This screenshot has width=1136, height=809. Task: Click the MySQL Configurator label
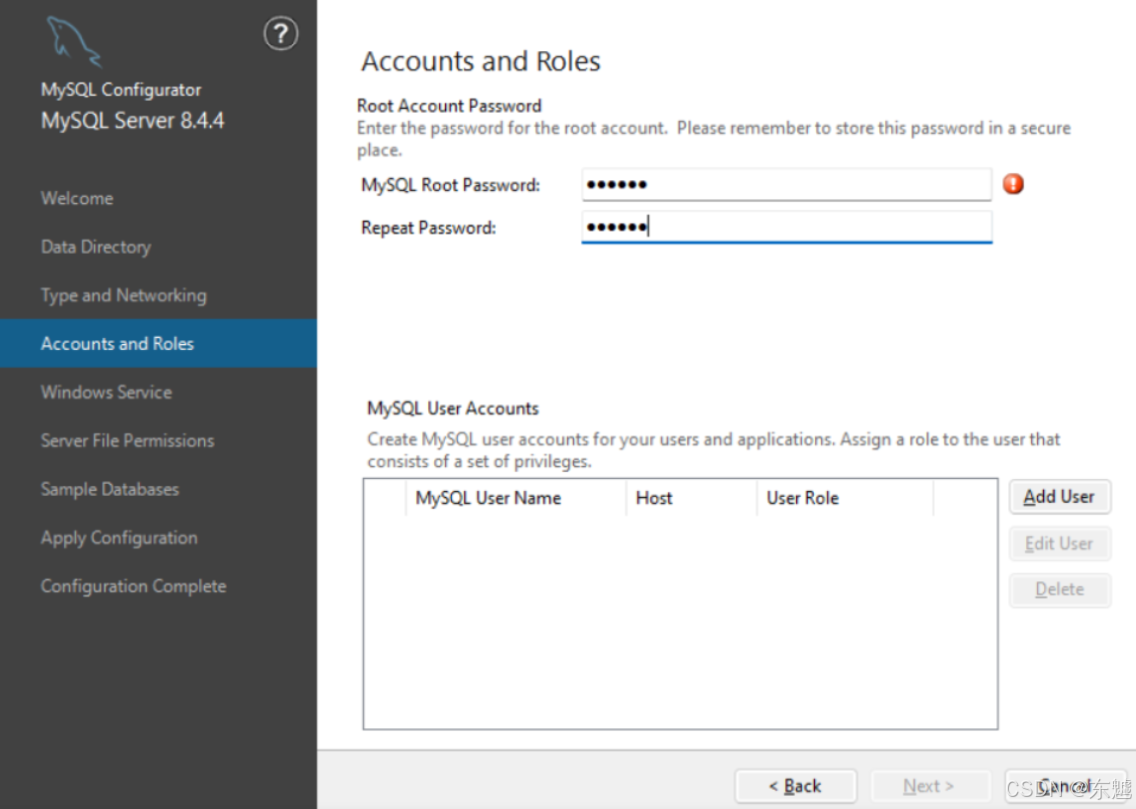[x=121, y=90]
